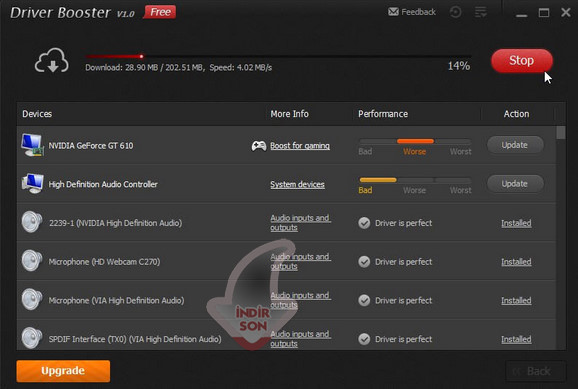Stop the driver download
The height and width of the screenshot is (389, 578).
(x=522, y=60)
